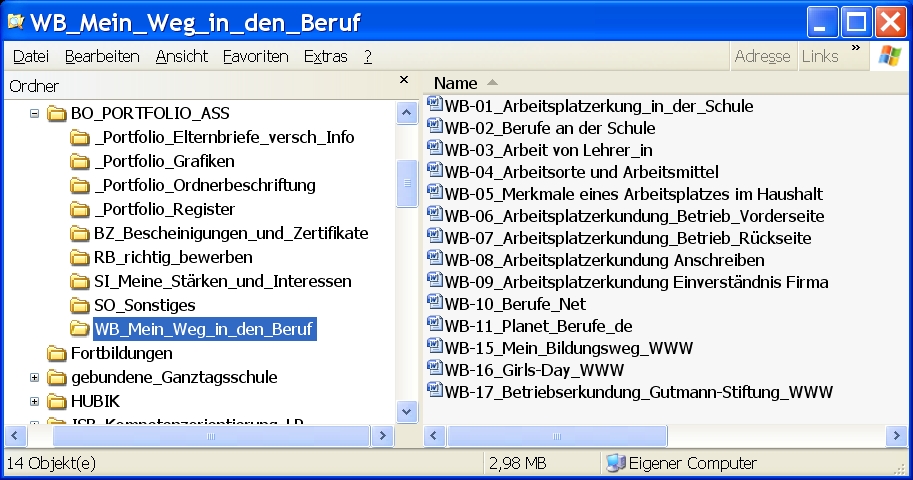Select file name WB-10_Berufe_Net
Viewport: 913px width, 480px height.
(x=515, y=304)
